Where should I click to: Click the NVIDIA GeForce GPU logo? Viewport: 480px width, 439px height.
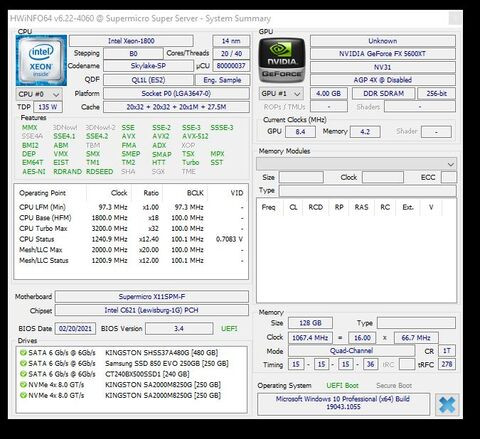282,60
